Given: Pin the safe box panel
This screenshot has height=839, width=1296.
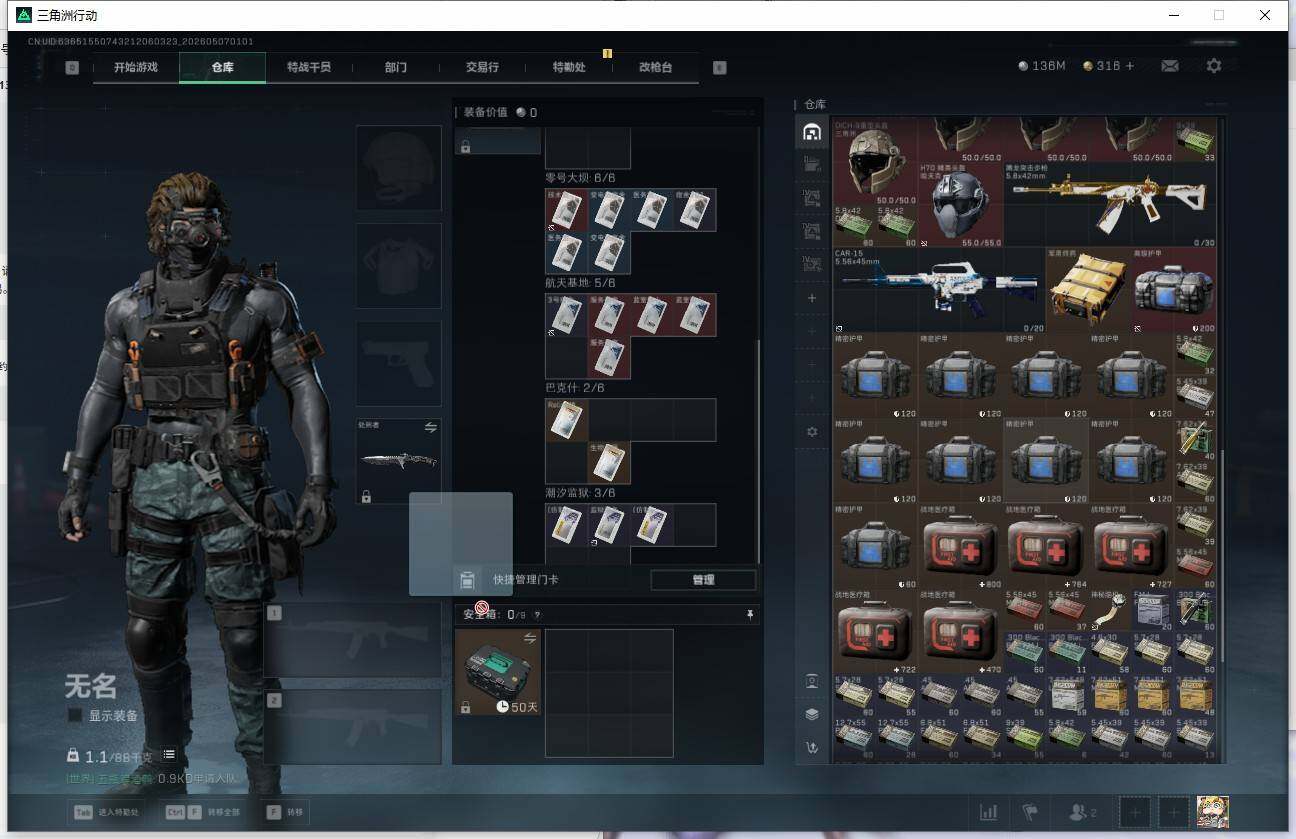Looking at the screenshot, I should pos(750,615).
